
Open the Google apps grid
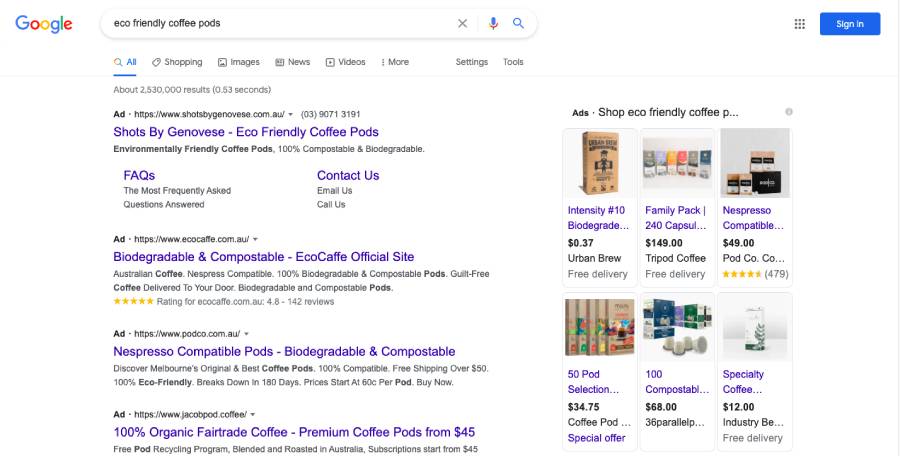point(800,24)
